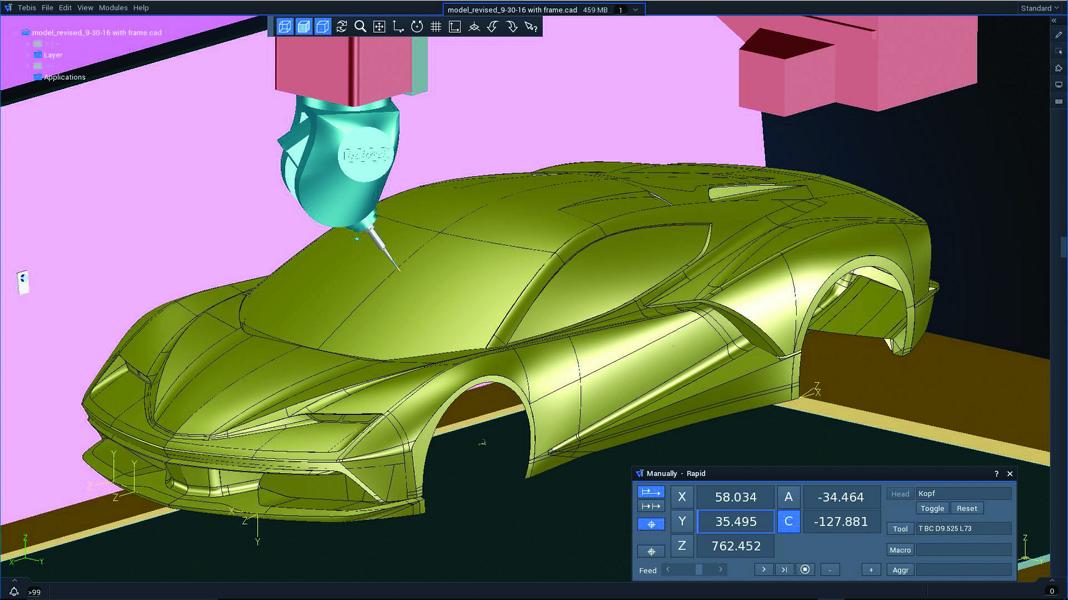Click the Tebis logo in menu bar
1068x600 pixels.
point(8,7)
